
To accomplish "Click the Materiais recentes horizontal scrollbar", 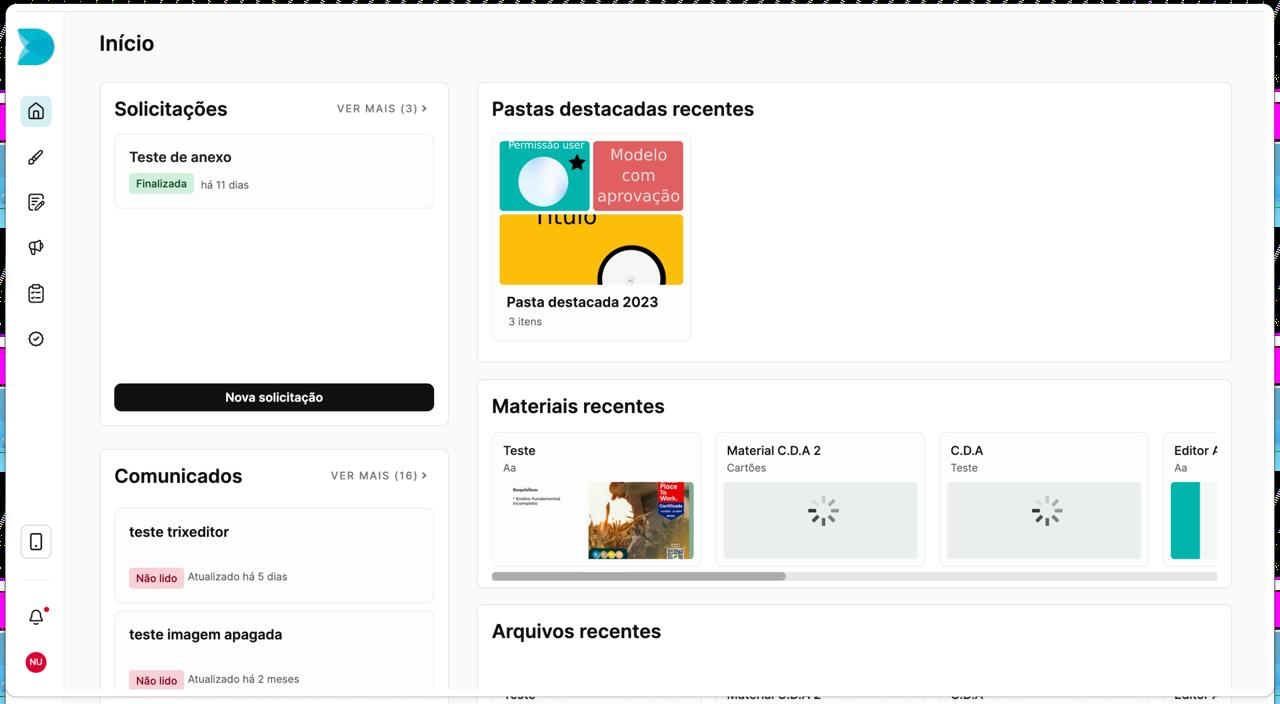I will tap(639, 576).
